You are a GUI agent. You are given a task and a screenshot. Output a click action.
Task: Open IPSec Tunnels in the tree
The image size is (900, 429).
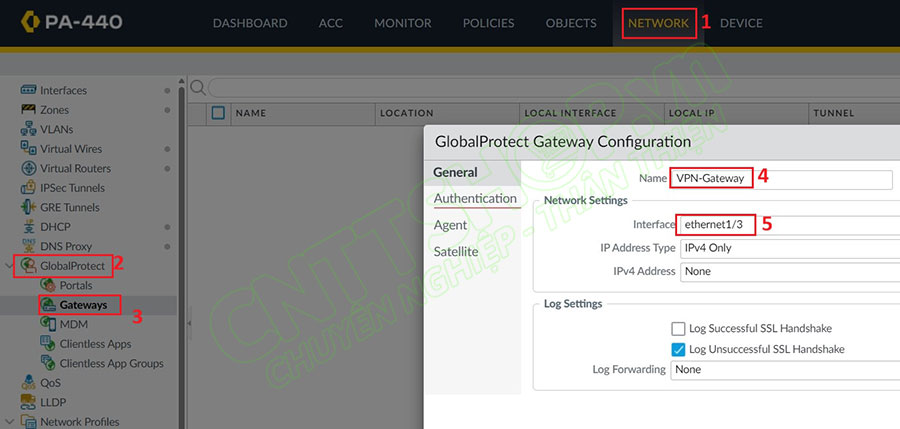[72, 188]
